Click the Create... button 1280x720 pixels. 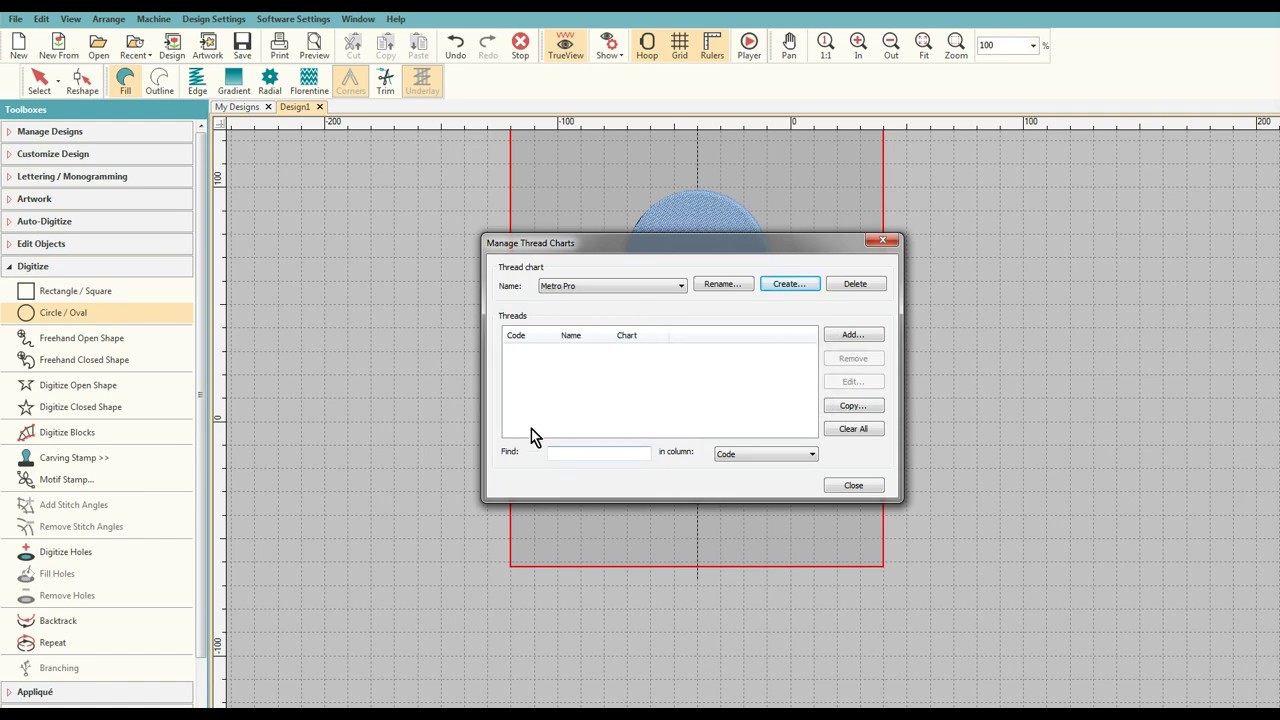[790, 284]
